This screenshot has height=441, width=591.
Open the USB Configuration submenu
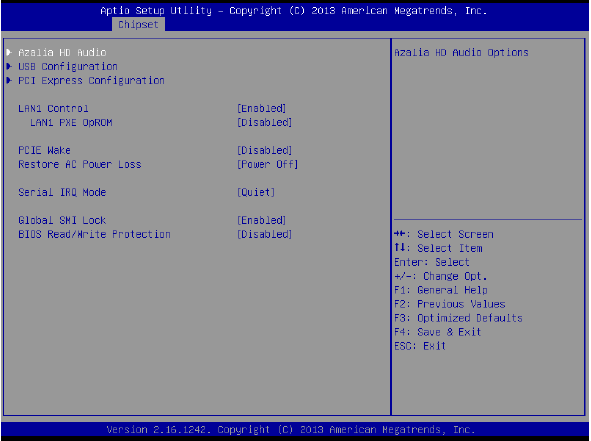click(x=68, y=67)
